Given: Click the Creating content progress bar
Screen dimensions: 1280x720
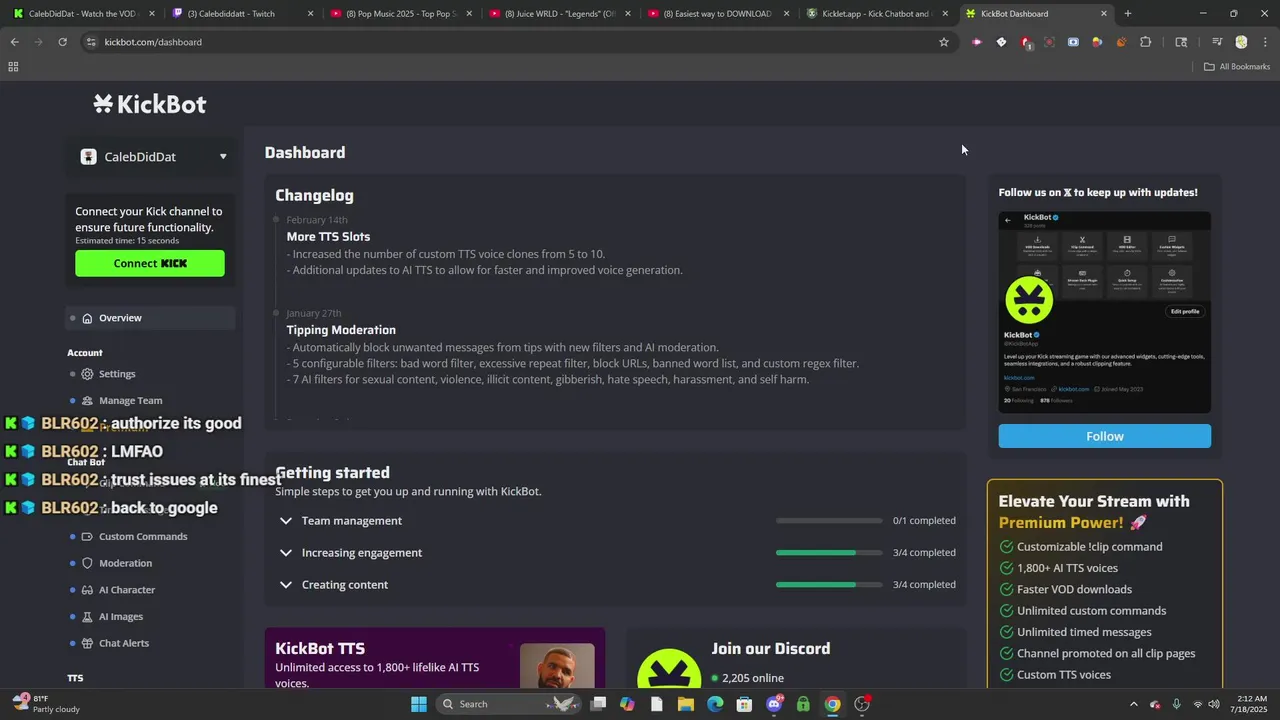Looking at the screenshot, I should tap(829, 584).
